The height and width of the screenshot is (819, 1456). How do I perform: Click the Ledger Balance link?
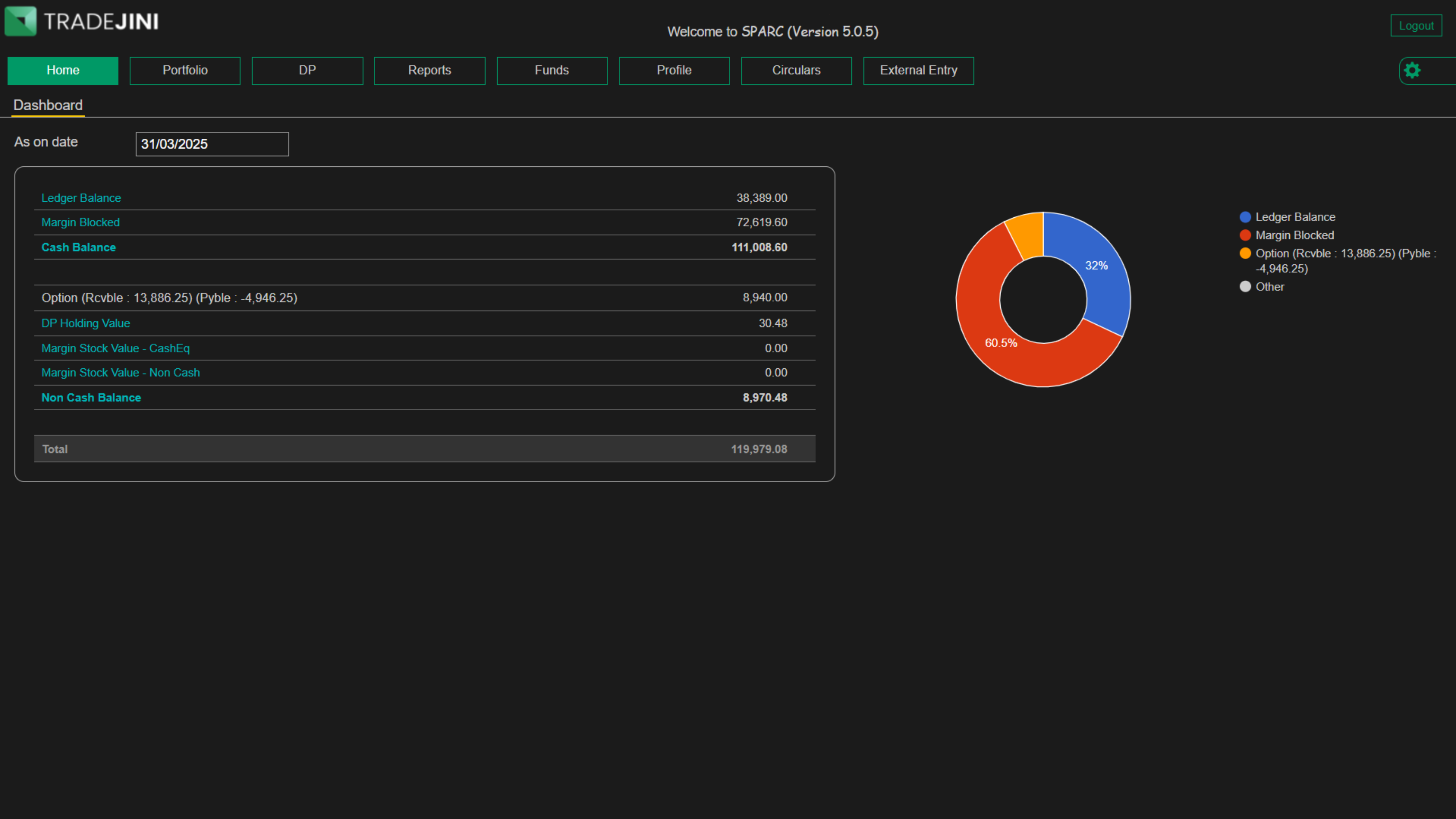click(x=81, y=198)
